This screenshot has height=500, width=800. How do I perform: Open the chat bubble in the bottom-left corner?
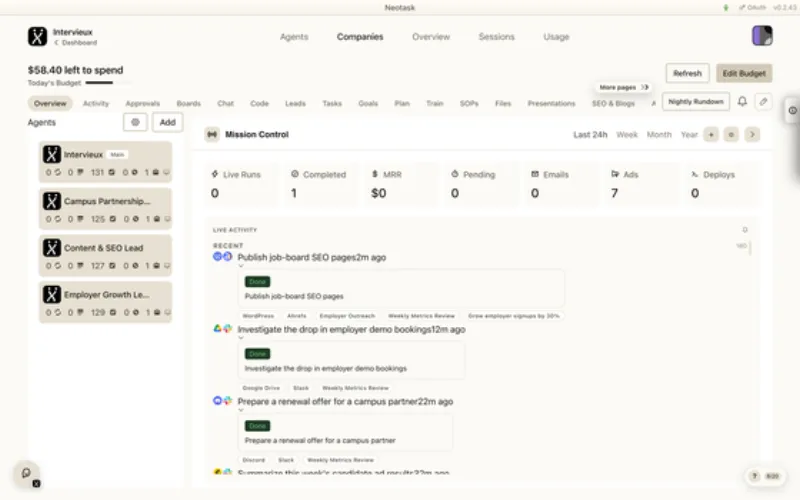coord(26,473)
